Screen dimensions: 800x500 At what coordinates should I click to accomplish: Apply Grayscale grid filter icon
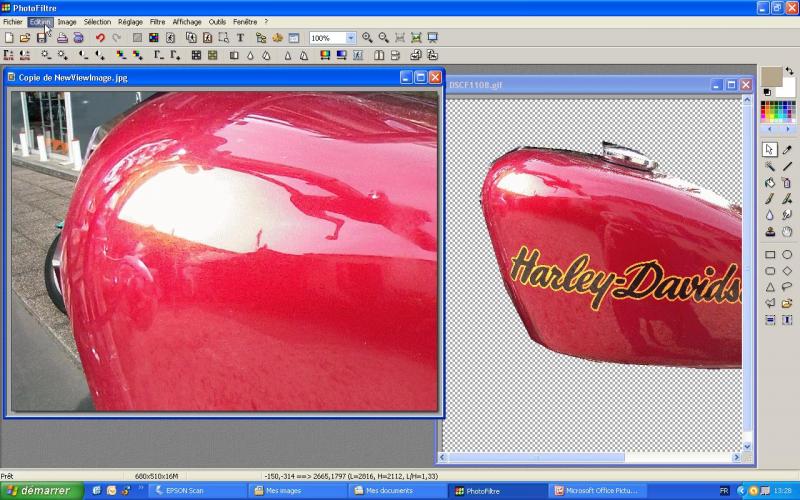(x=196, y=55)
